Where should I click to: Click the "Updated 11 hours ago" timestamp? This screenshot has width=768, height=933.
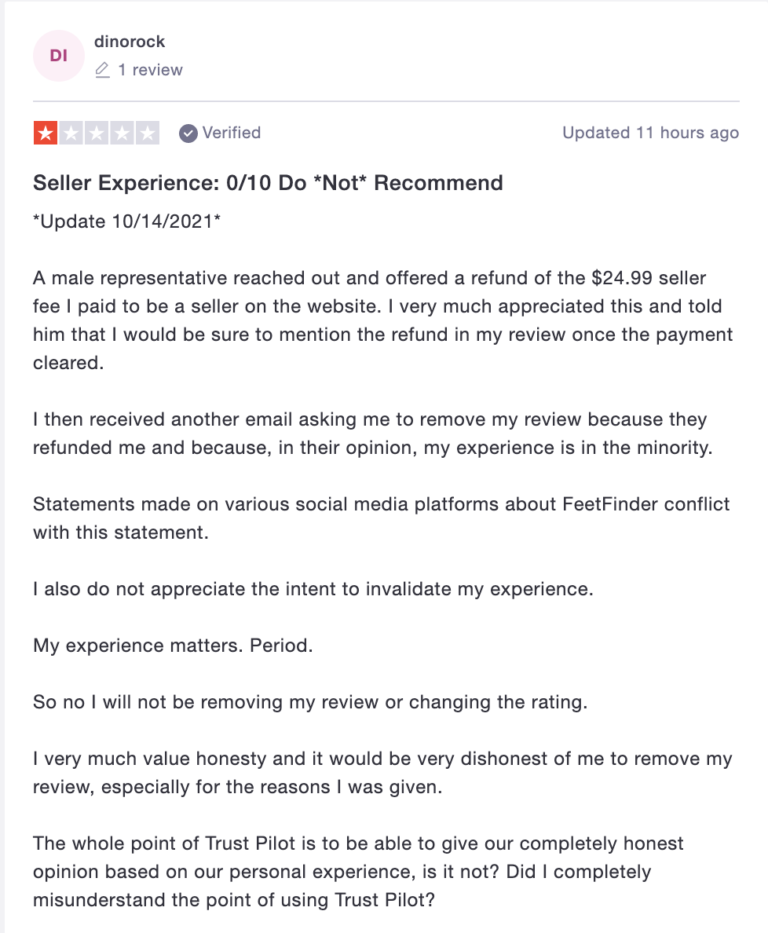(650, 133)
